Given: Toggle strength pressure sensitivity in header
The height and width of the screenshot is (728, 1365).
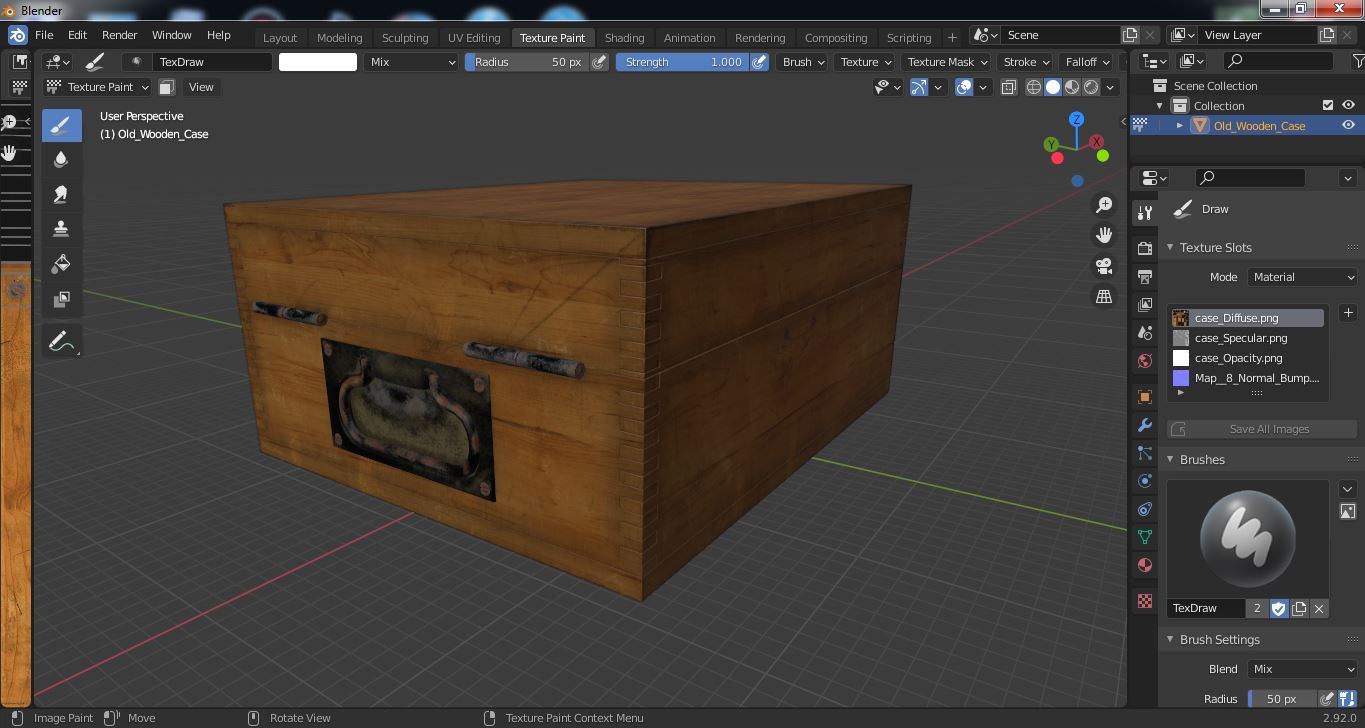Looking at the screenshot, I should pos(759,62).
